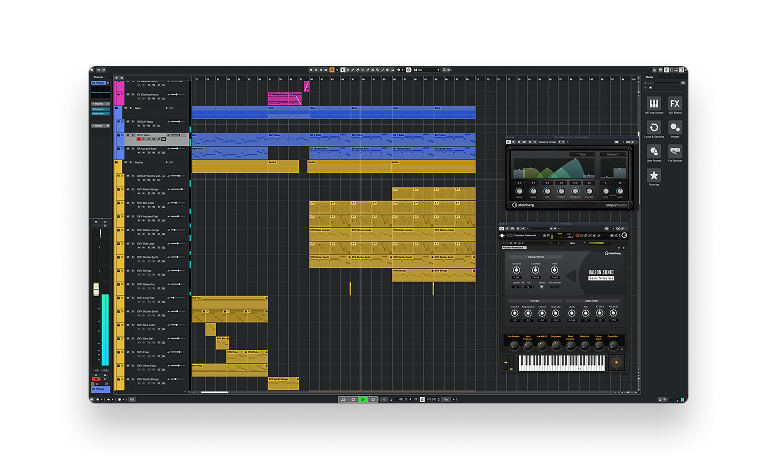Viewport: 777px width, 468px height.
Task: Go to Media panel home icon
Action: click(651, 88)
